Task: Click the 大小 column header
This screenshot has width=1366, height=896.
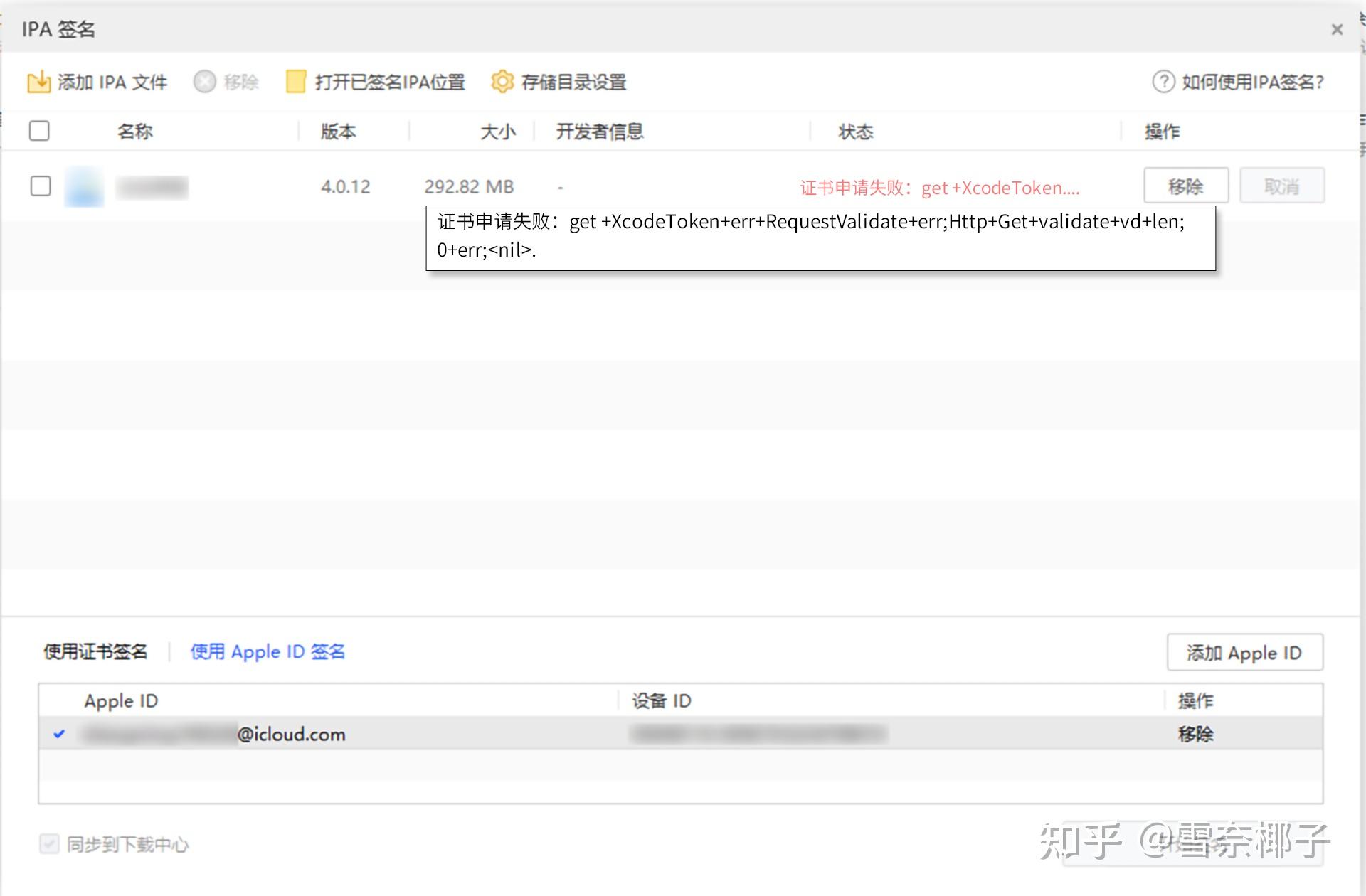Action: point(498,132)
